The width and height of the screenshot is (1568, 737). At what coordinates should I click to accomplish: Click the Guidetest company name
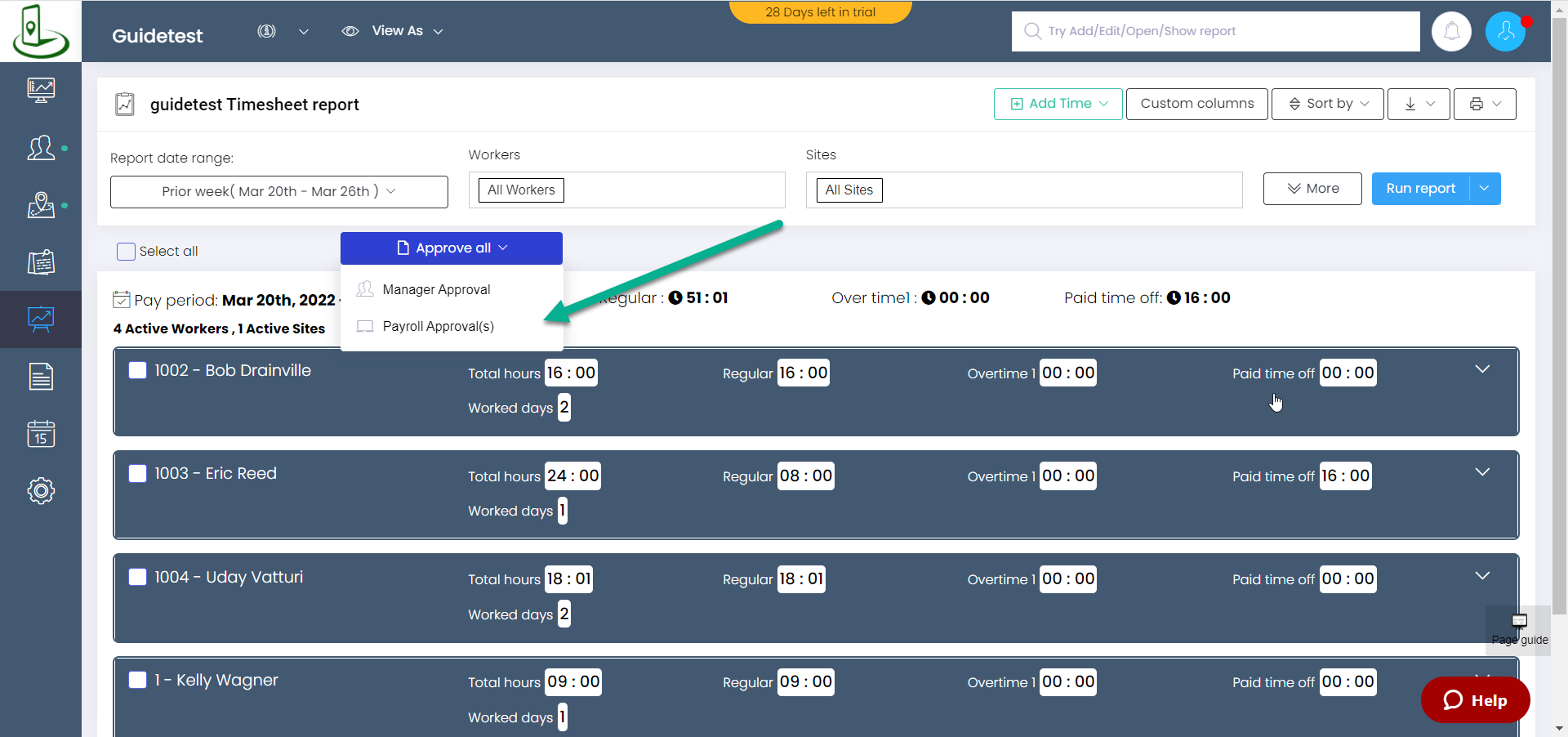coord(158,36)
